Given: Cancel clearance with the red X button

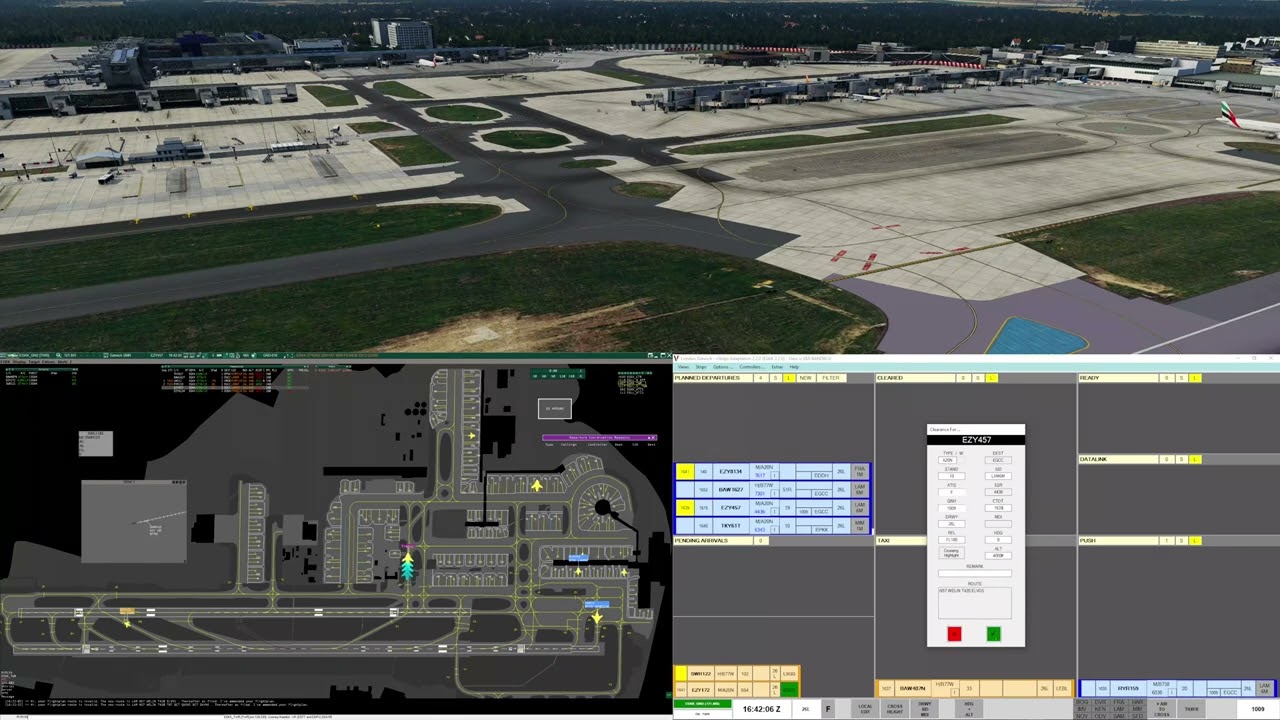Looking at the screenshot, I should (x=954, y=634).
